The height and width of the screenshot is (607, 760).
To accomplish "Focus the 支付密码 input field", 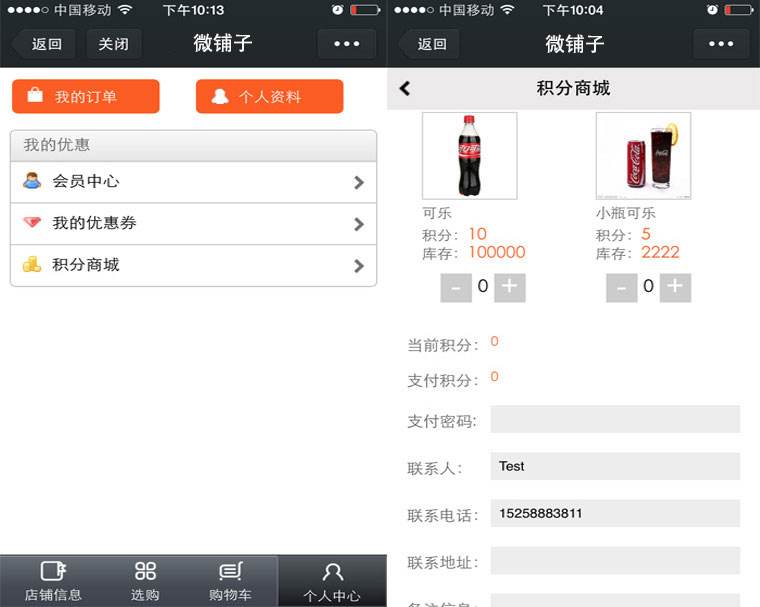I will coord(614,419).
